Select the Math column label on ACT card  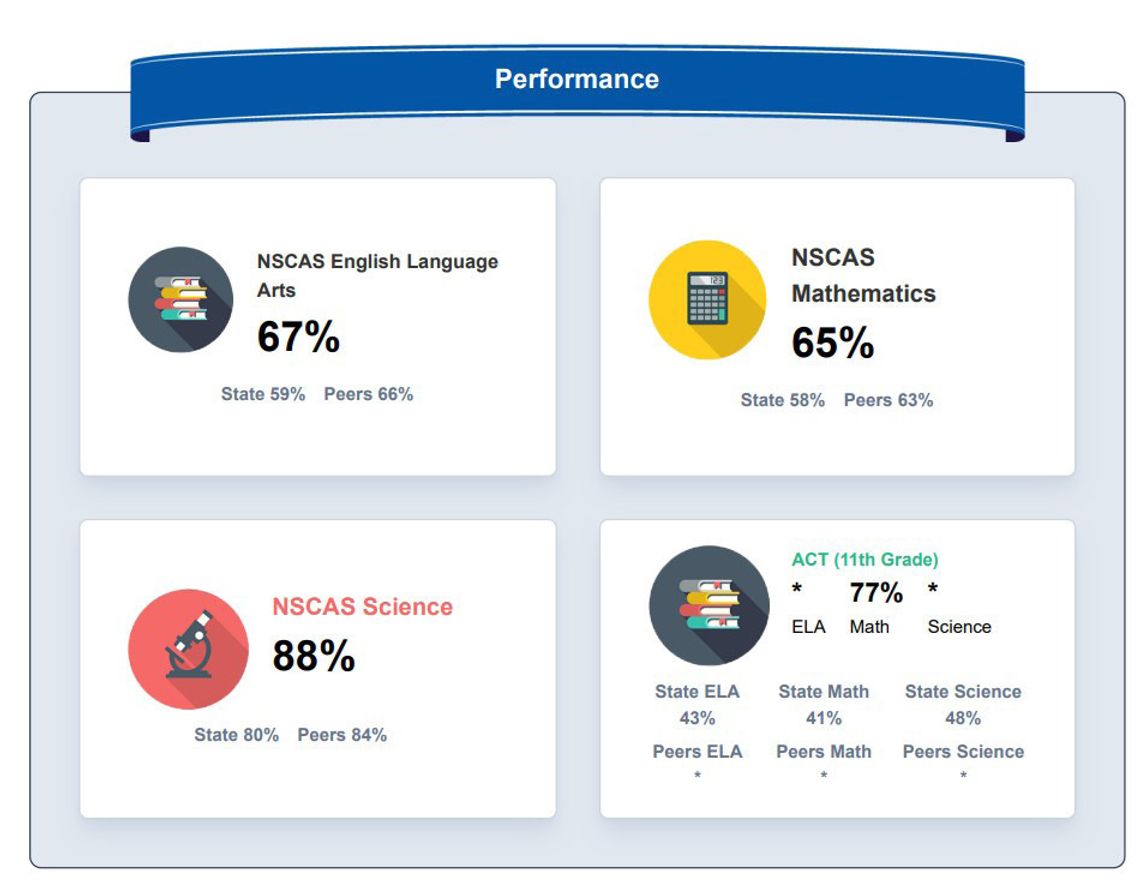869,627
